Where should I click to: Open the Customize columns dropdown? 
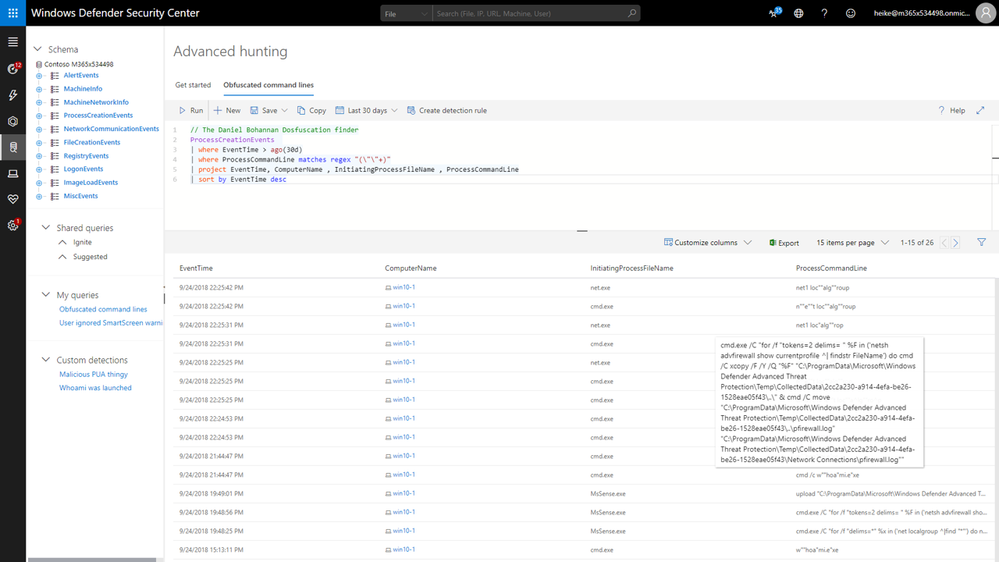[x=708, y=243]
